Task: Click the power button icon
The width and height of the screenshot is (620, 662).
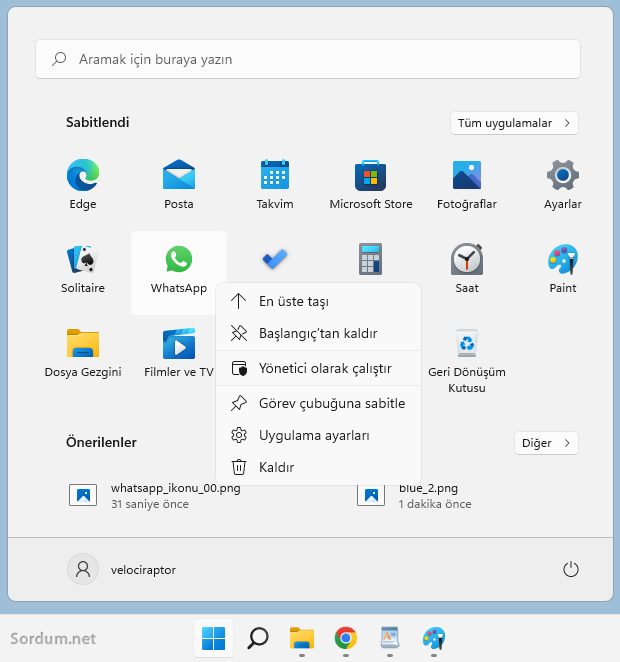Action: (571, 569)
